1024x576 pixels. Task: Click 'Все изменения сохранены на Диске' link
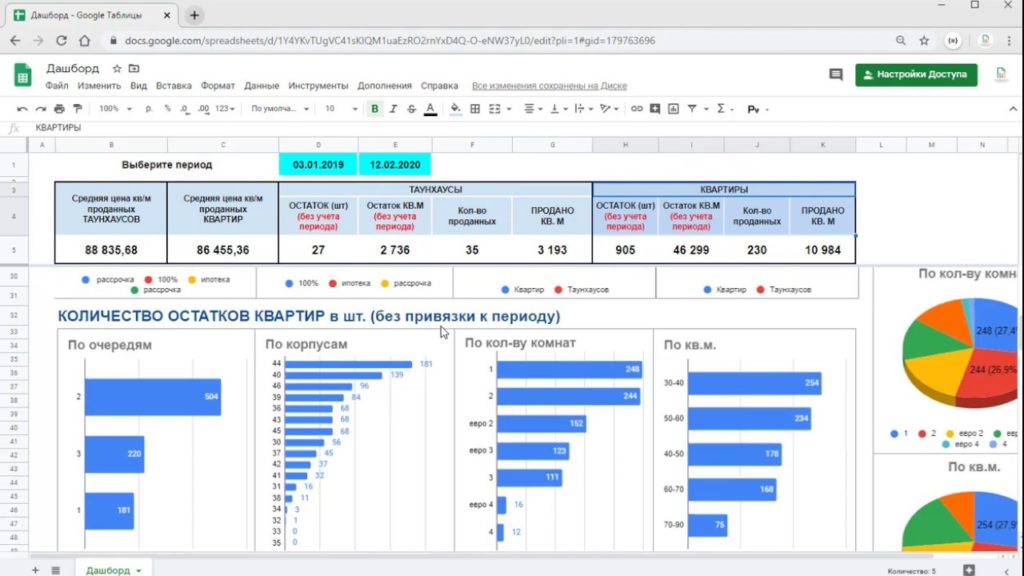[549, 86]
